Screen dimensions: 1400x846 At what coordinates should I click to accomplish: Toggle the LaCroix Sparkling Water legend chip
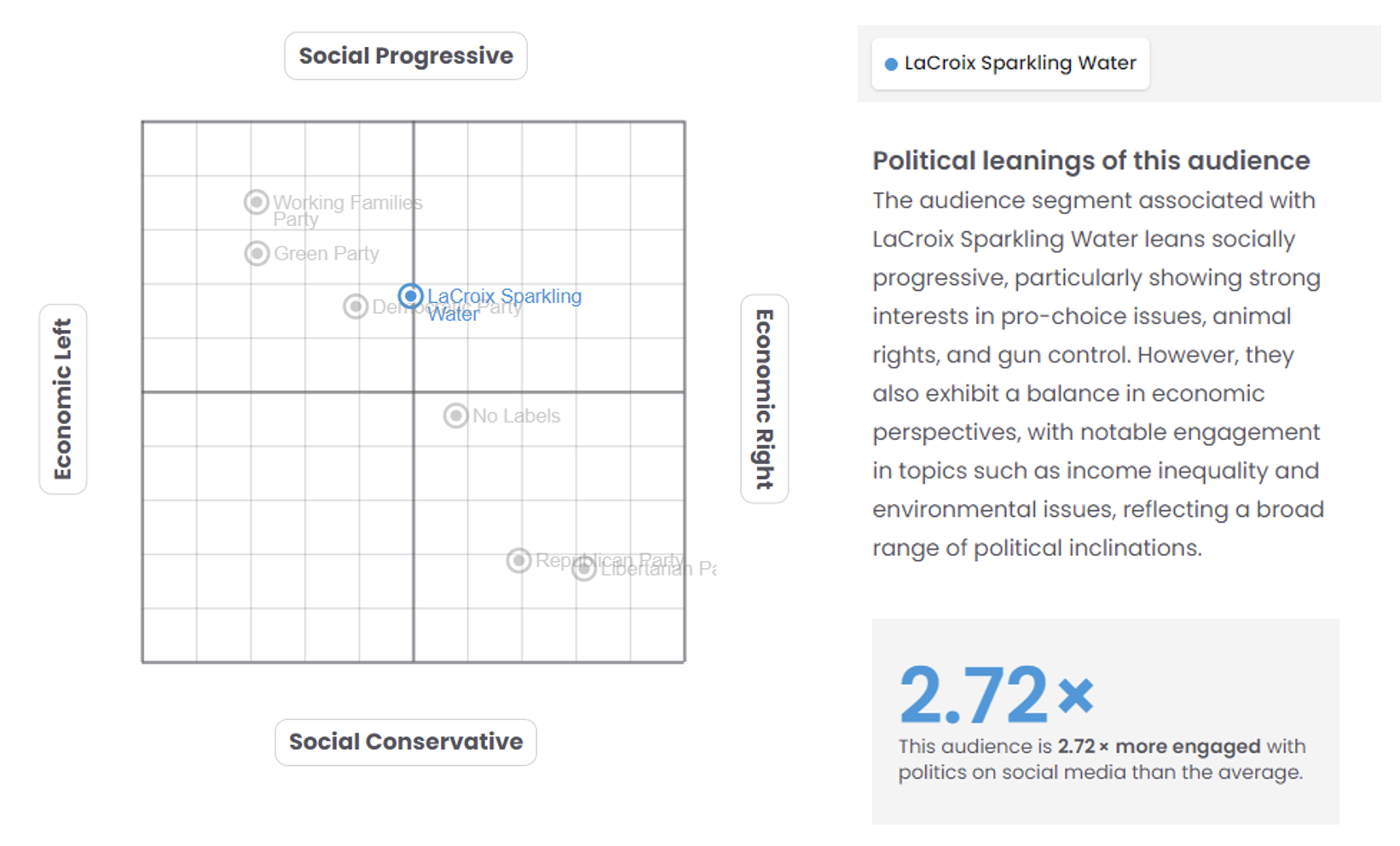coord(1010,64)
